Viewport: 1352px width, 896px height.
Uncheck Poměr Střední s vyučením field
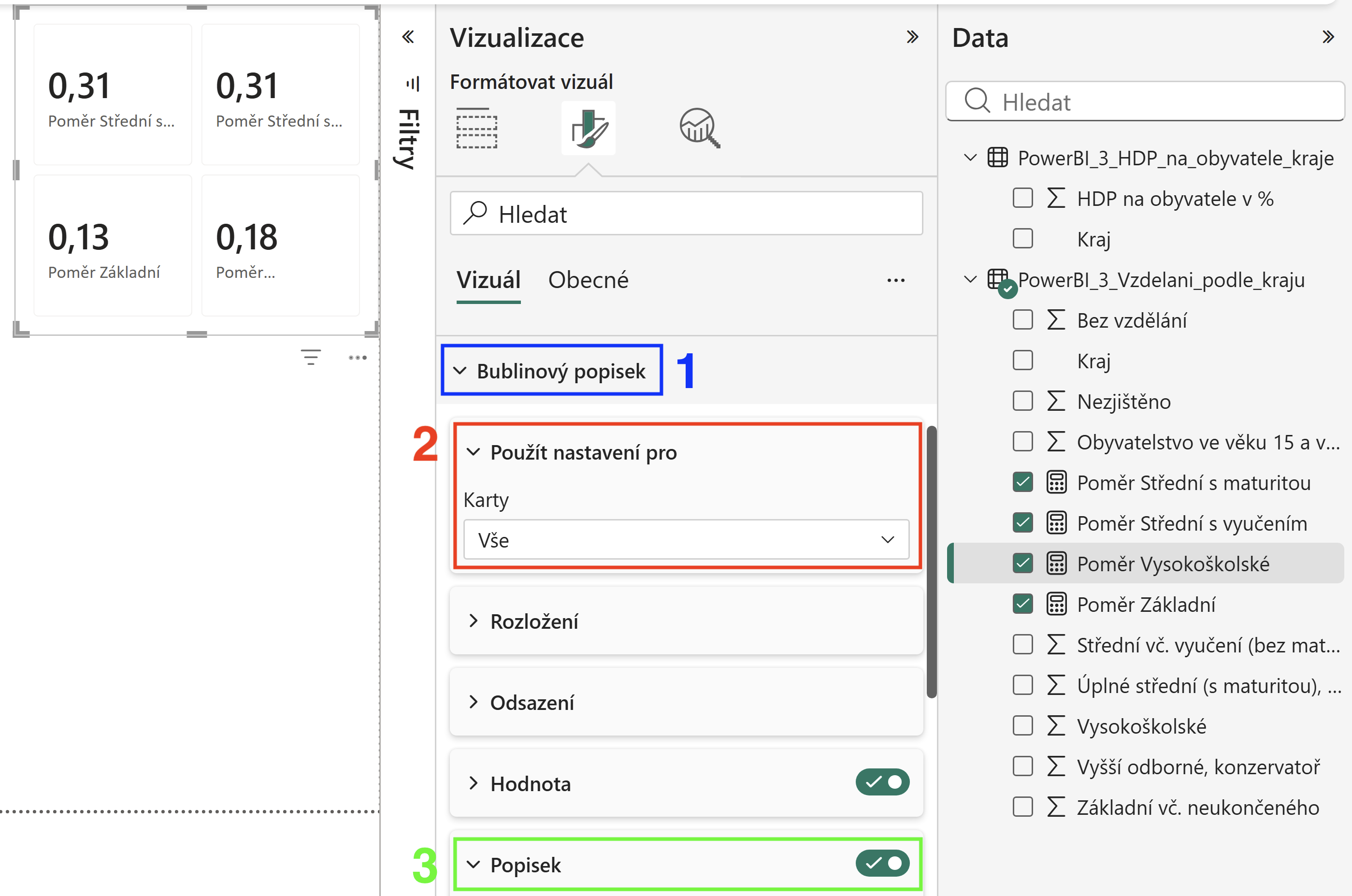(x=1022, y=523)
